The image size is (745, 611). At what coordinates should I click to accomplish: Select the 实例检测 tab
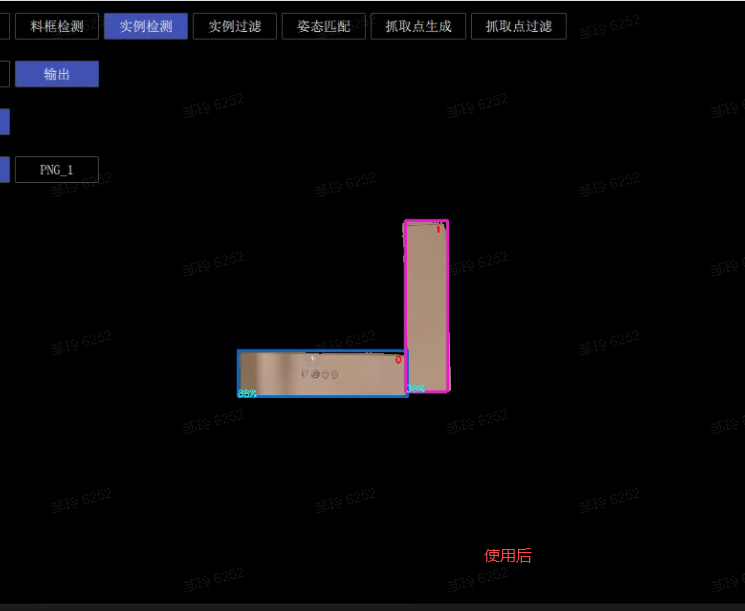pos(146,26)
